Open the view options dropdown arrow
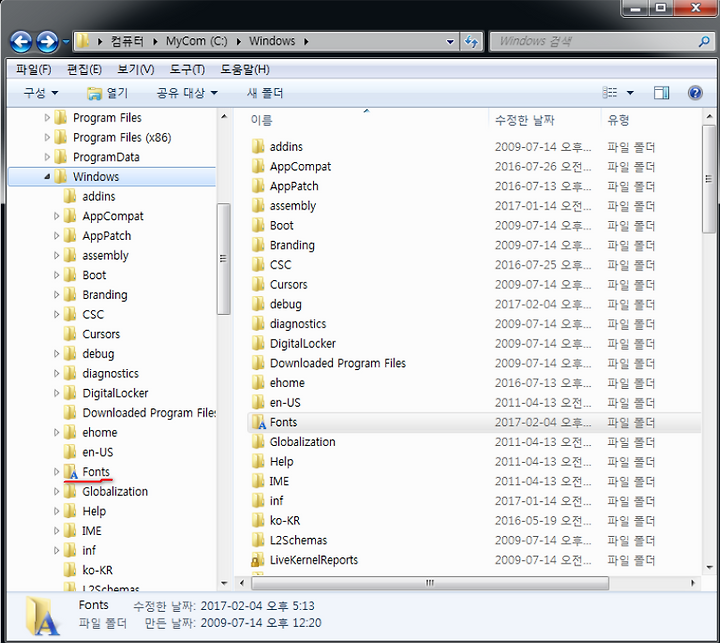Image resolution: width=720 pixels, height=643 pixels. (630, 93)
